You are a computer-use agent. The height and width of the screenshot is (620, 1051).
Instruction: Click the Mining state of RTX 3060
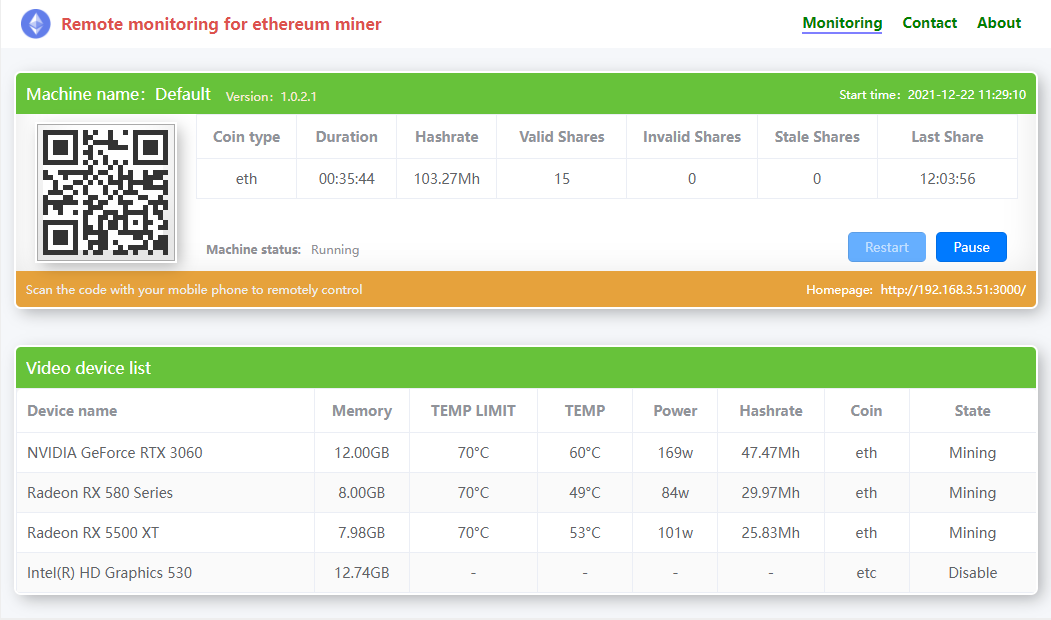tap(973, 452)
